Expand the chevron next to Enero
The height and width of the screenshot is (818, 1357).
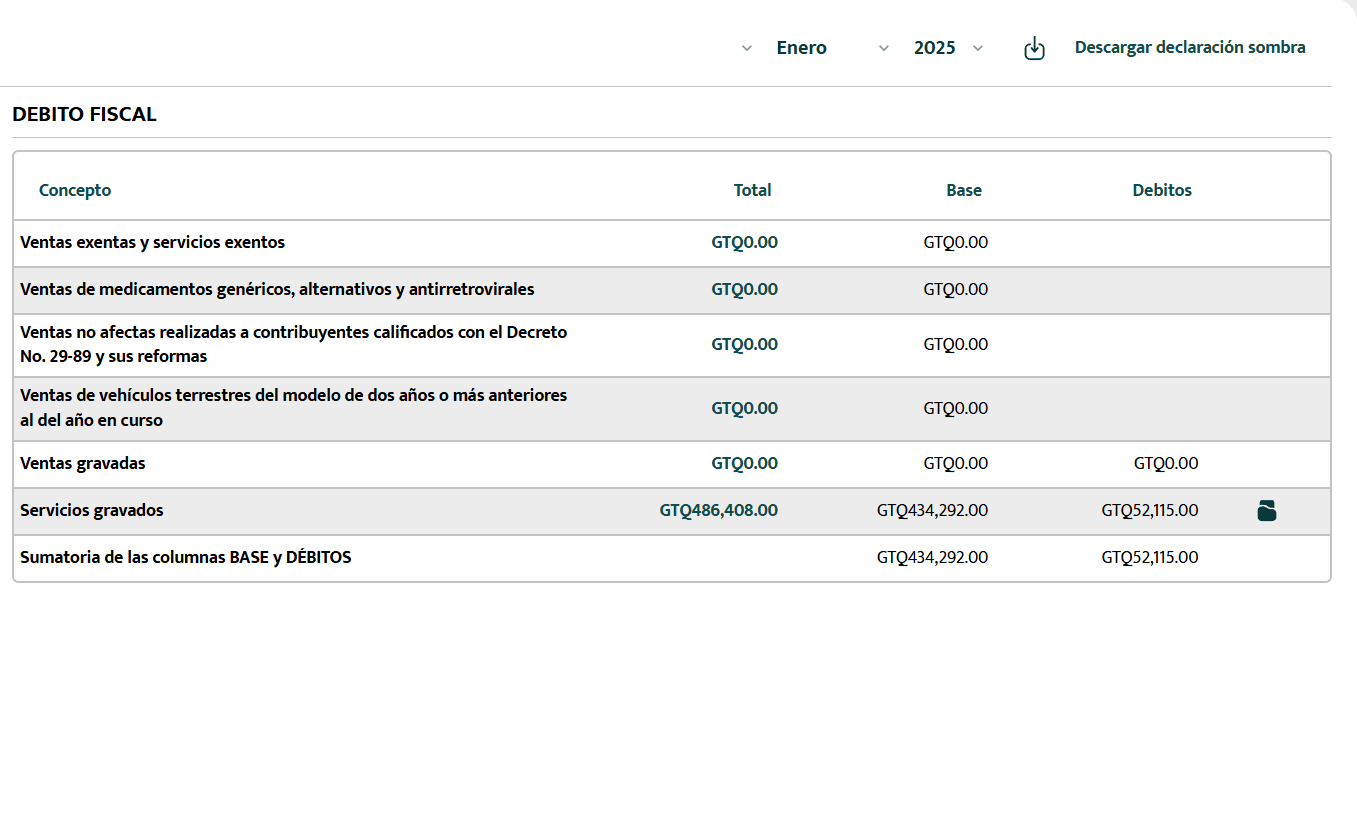tap(883, 47)
